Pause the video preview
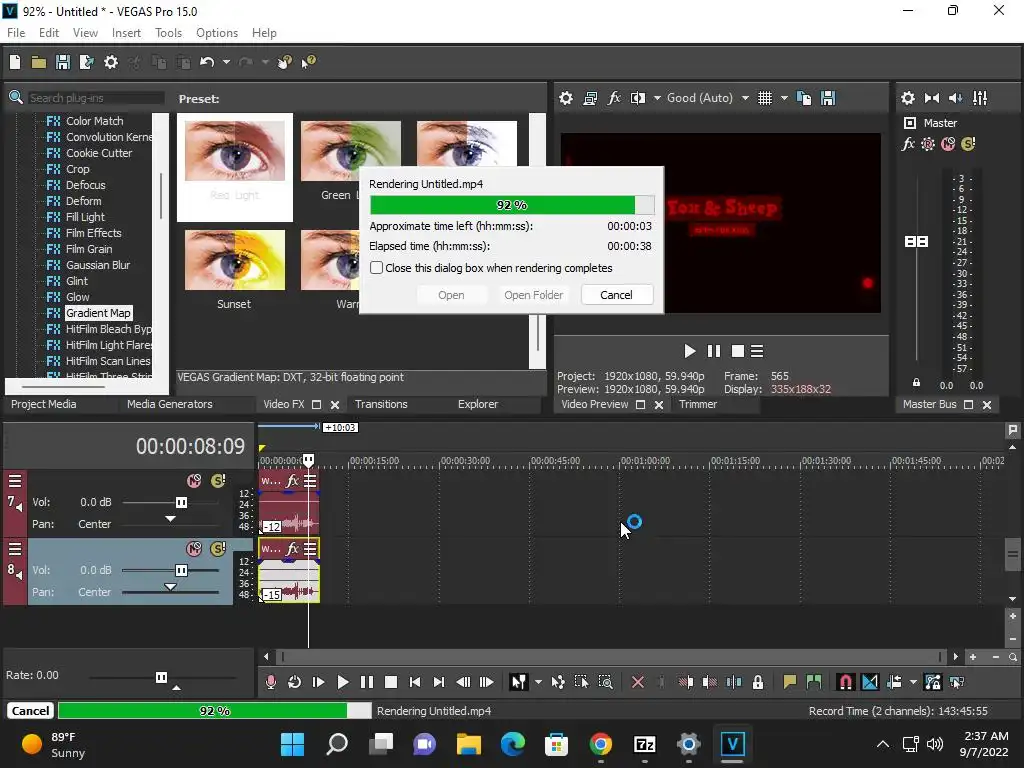This screenshot has height=768, width=1024. (x=714, y=351)
